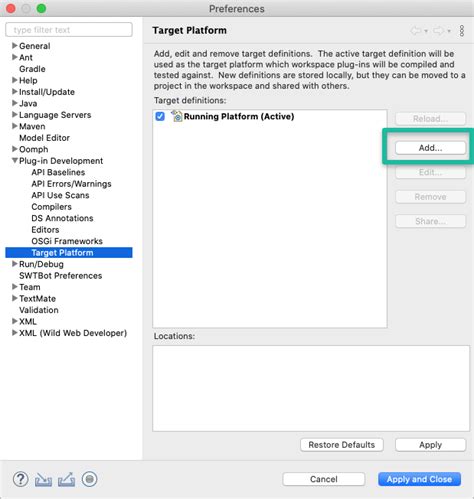Expand the TextMate tree node
The image size is (474, 499).
point(14,298)
